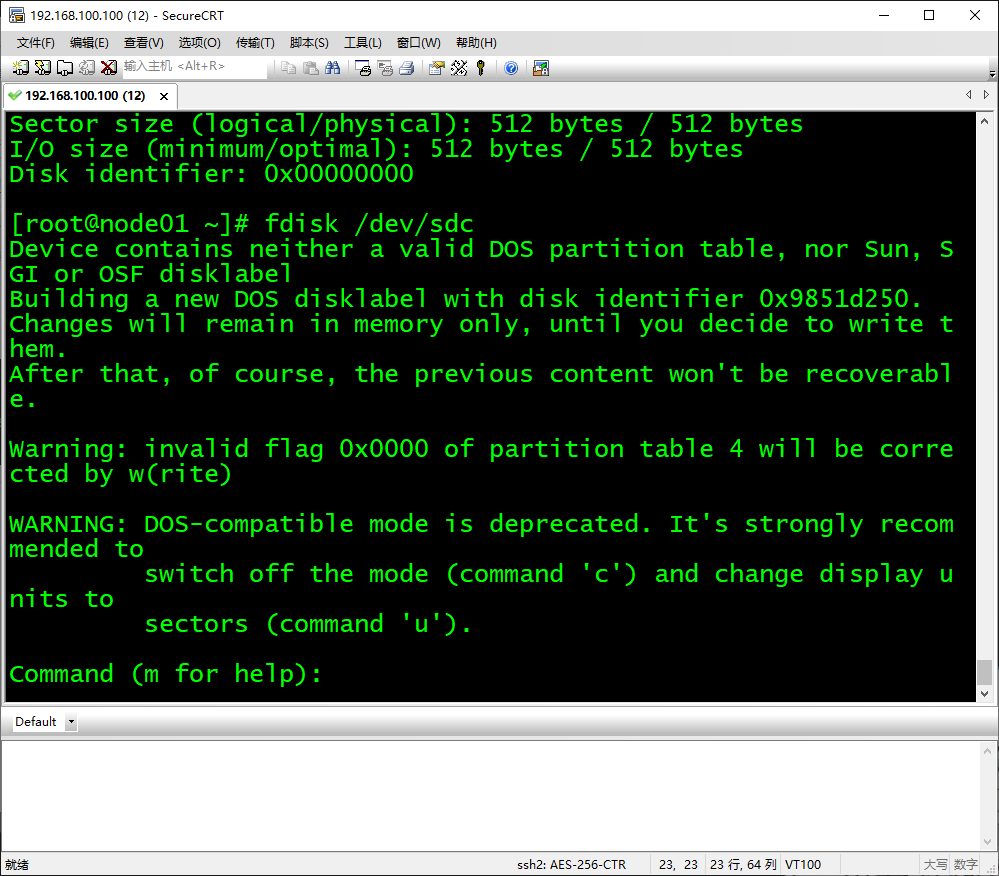Click the Reconnect toolbar icon
The image size is (999, 876).
pyautogui.click(x=87, y=68)
